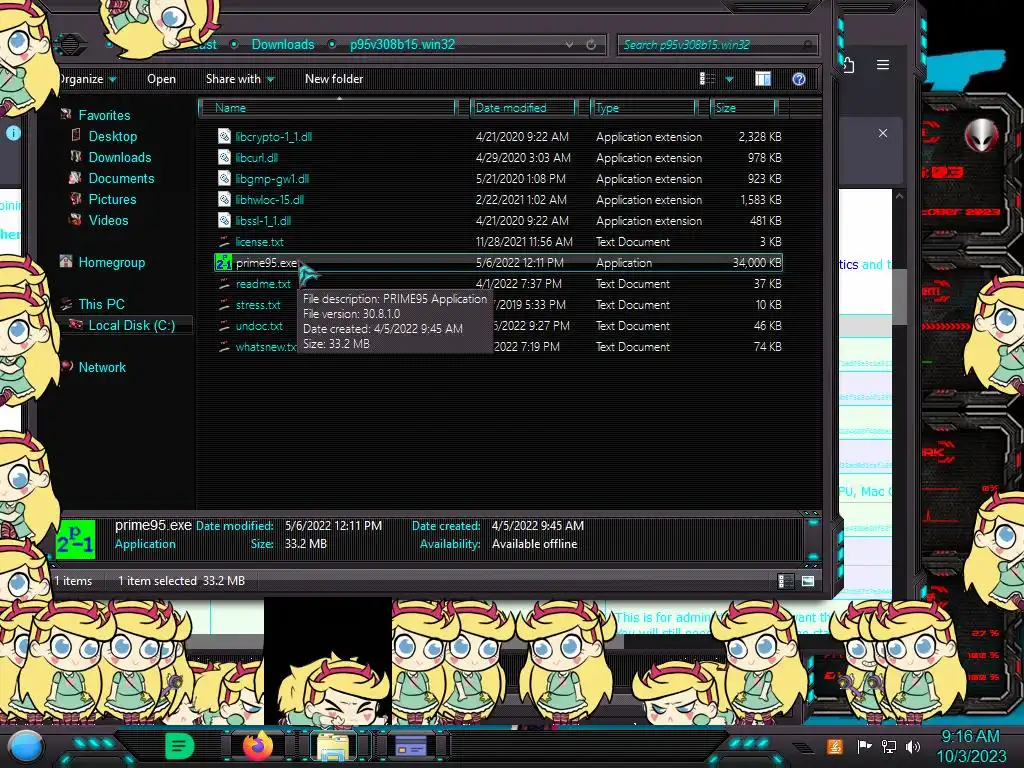Click the Downloads breadcrumb in address bar
Screen dimensions: 1024x768
[x=283, y=44]
